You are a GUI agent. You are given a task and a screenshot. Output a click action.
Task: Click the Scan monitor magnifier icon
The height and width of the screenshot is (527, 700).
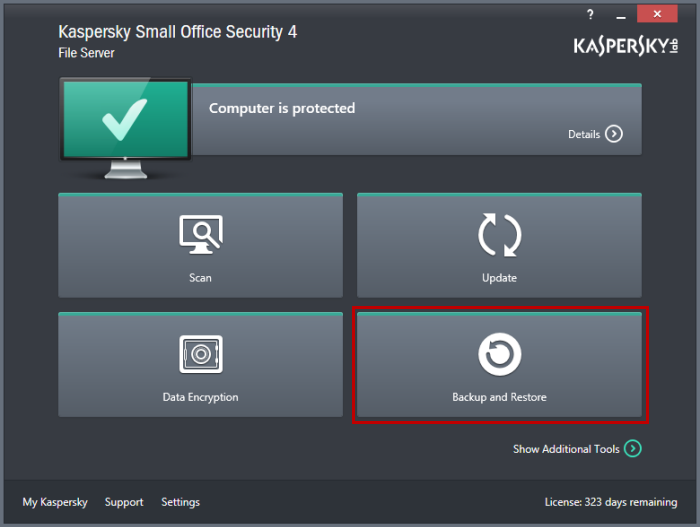tap(201, 234)
